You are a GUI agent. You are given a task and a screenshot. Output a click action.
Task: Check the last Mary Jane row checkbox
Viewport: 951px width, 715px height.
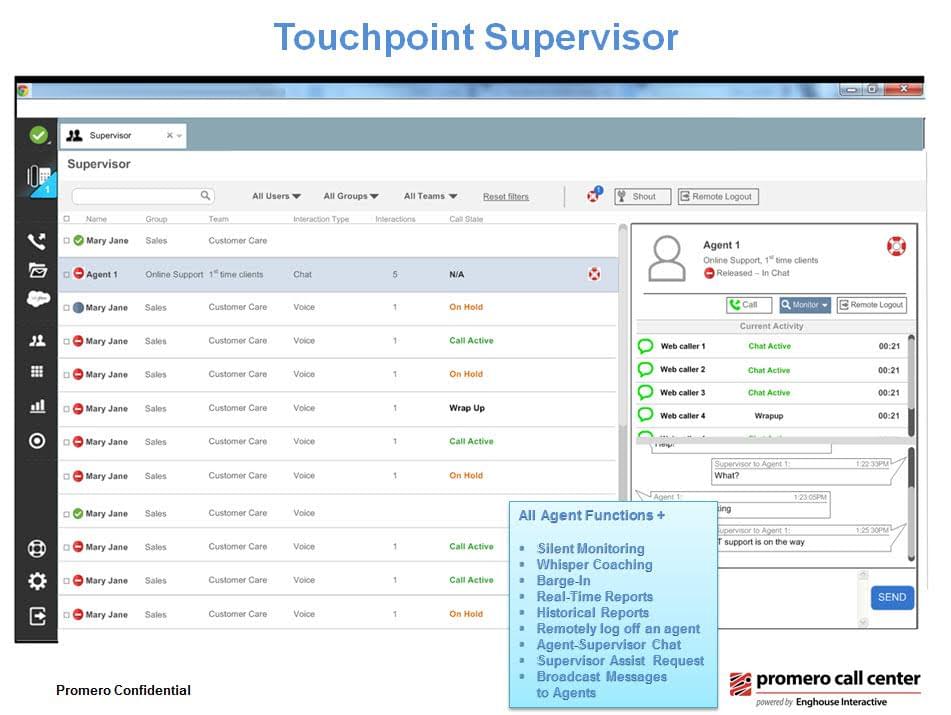click(x=67, y=614)
